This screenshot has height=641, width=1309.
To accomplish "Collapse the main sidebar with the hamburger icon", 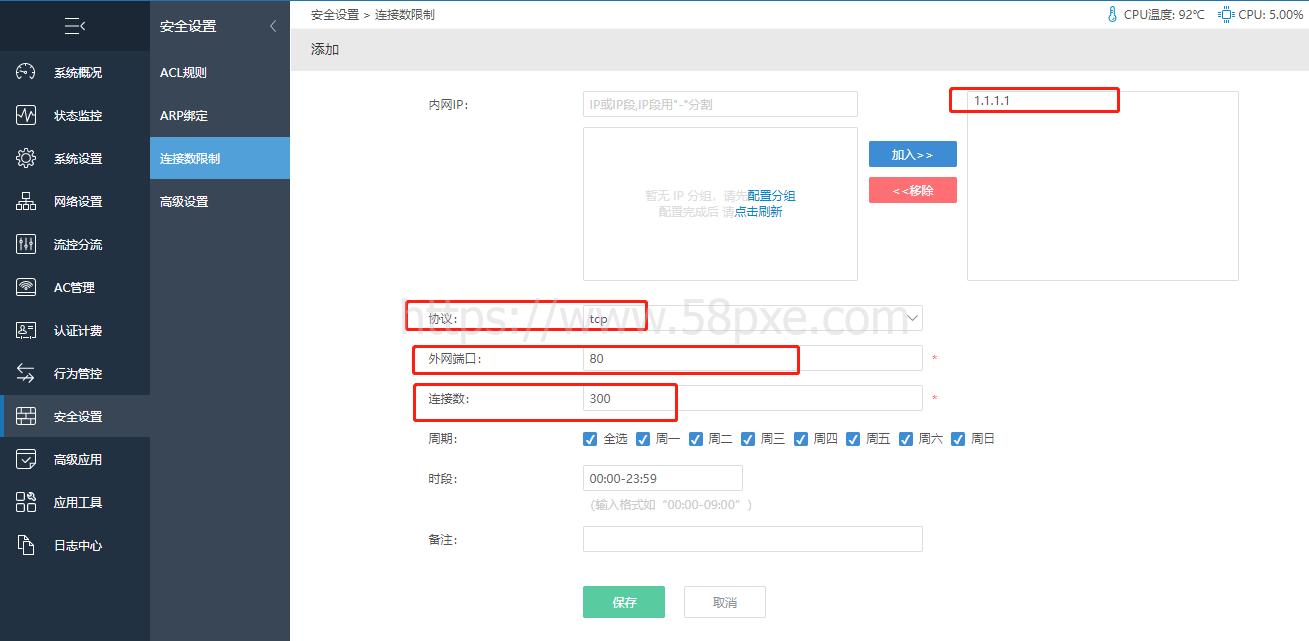I will pyautogui.click(x=74, y=26).
